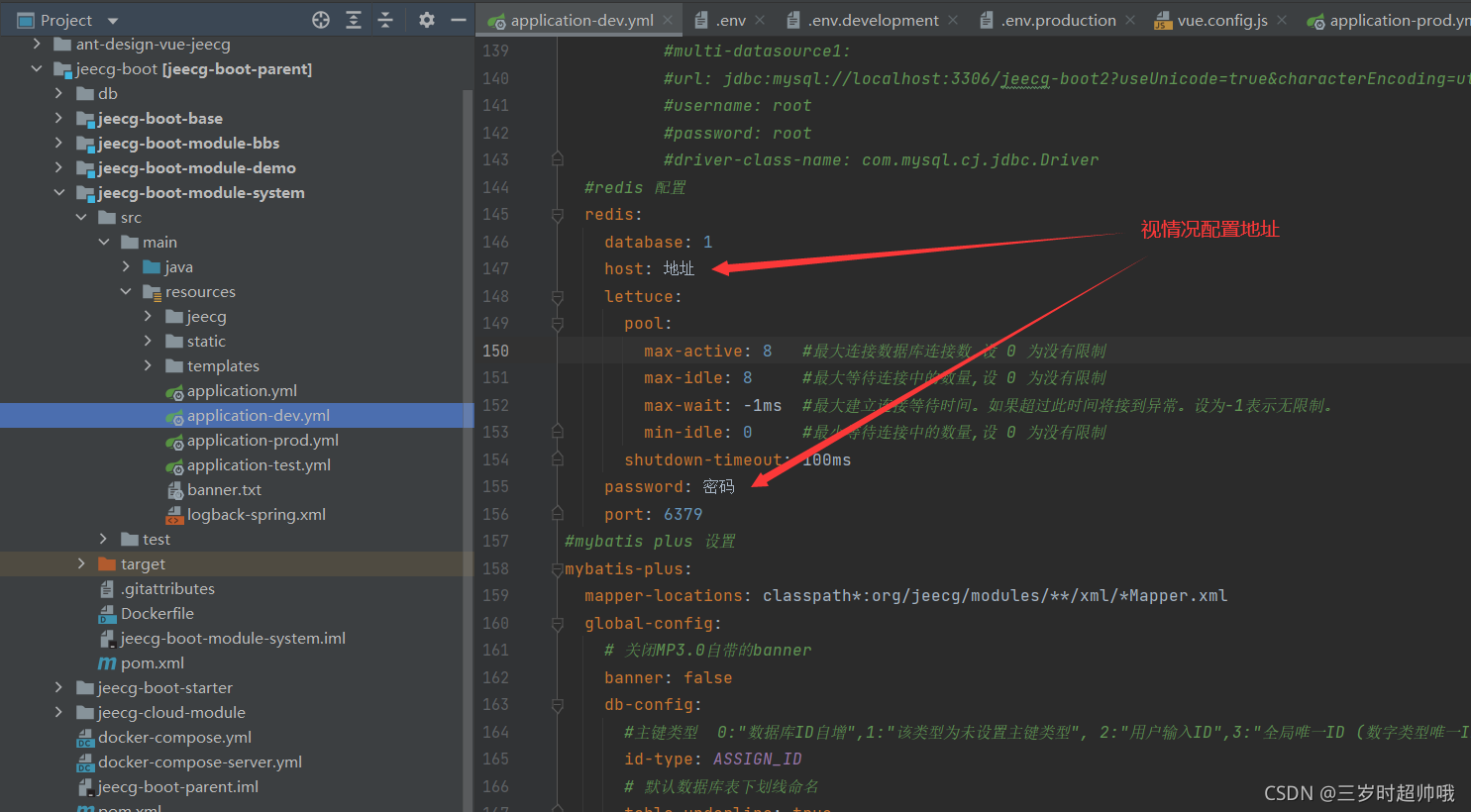The image size is (1471, 812).
Task: Expand the templates folder arrow
Action: pos(148,365)
